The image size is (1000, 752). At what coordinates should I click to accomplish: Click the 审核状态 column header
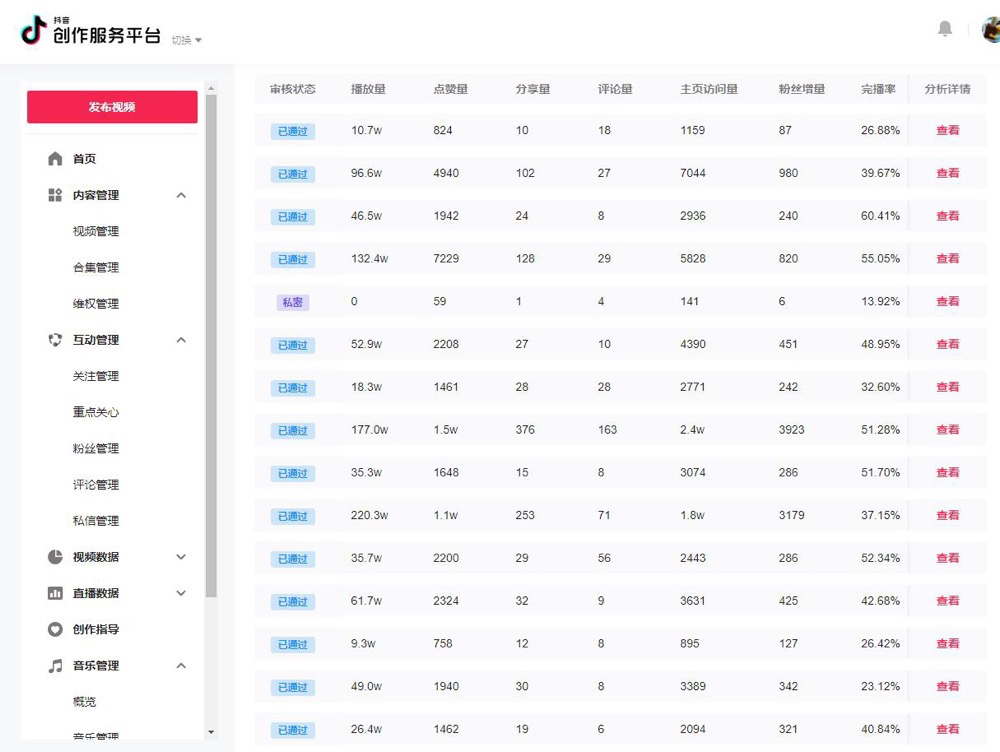293,89
